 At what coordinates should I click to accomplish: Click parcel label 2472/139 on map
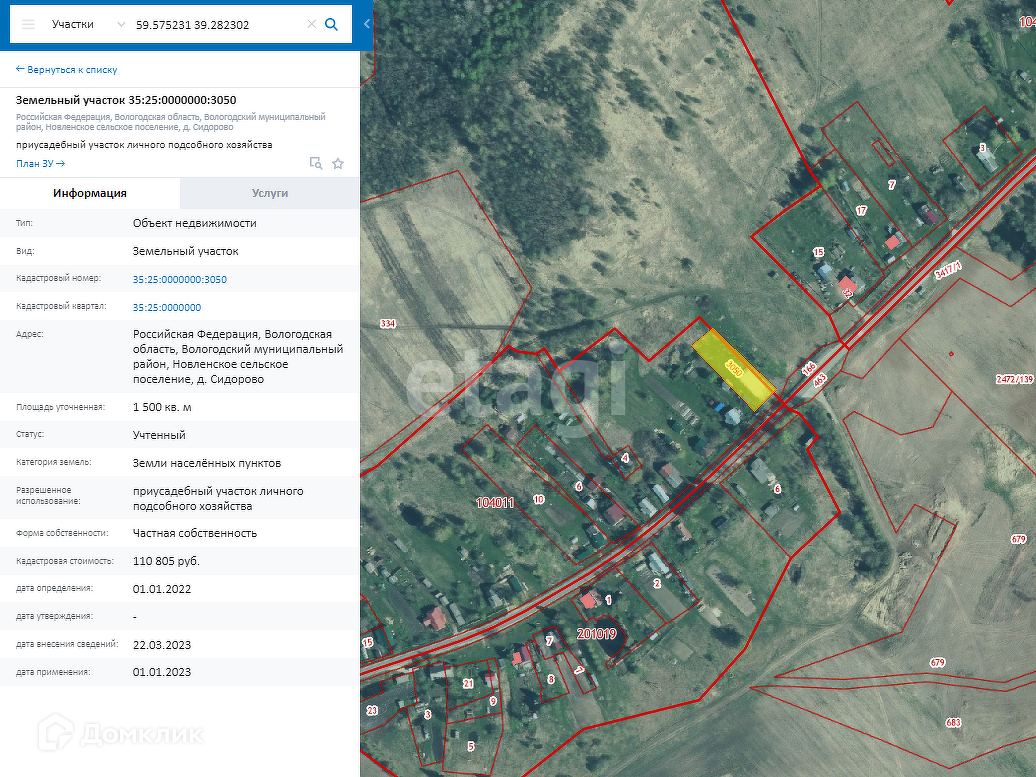pyautogui.click(x=1015, y=379)
